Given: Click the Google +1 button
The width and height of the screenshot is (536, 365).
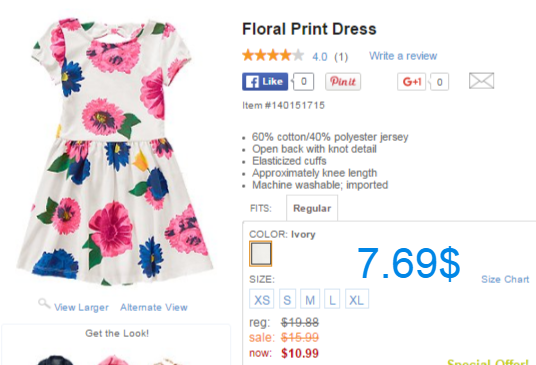Looking at the screenshot, I should (x=411, y=82).
